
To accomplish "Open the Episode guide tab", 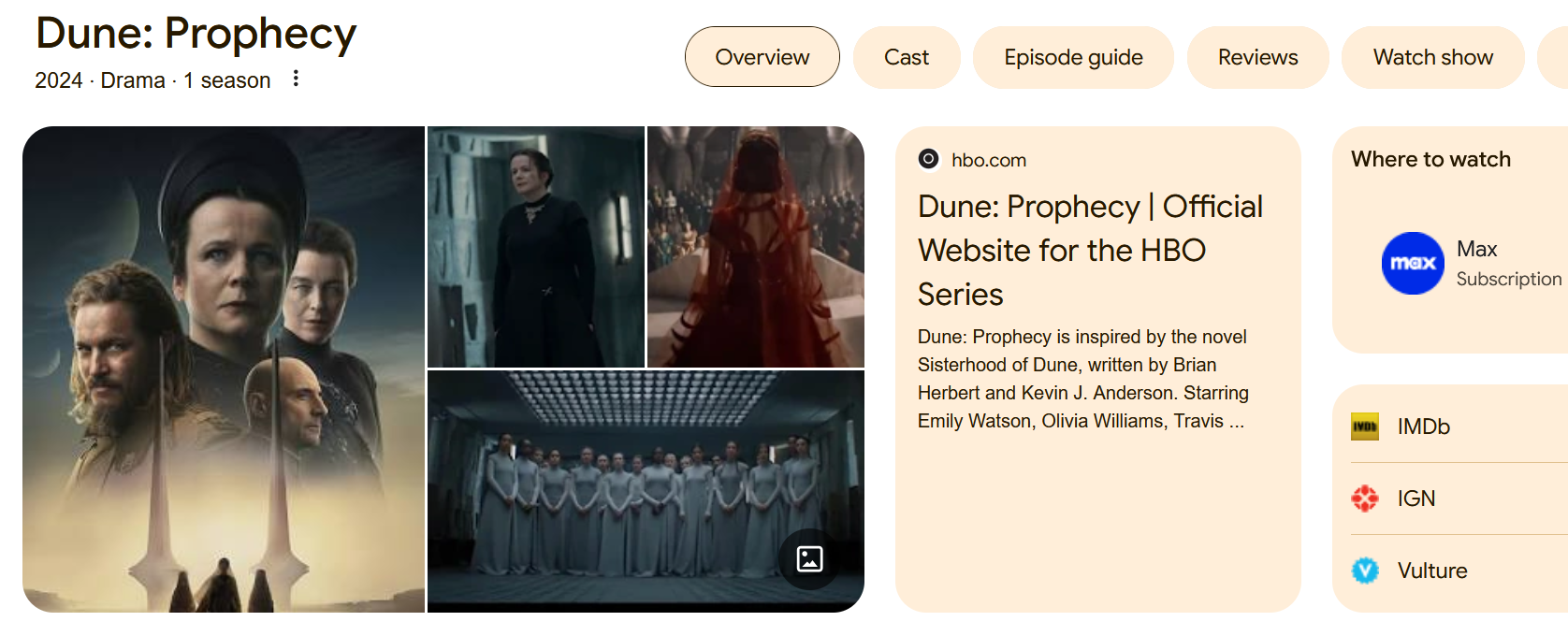I will pyautogui.click(x=1073, y=57).
